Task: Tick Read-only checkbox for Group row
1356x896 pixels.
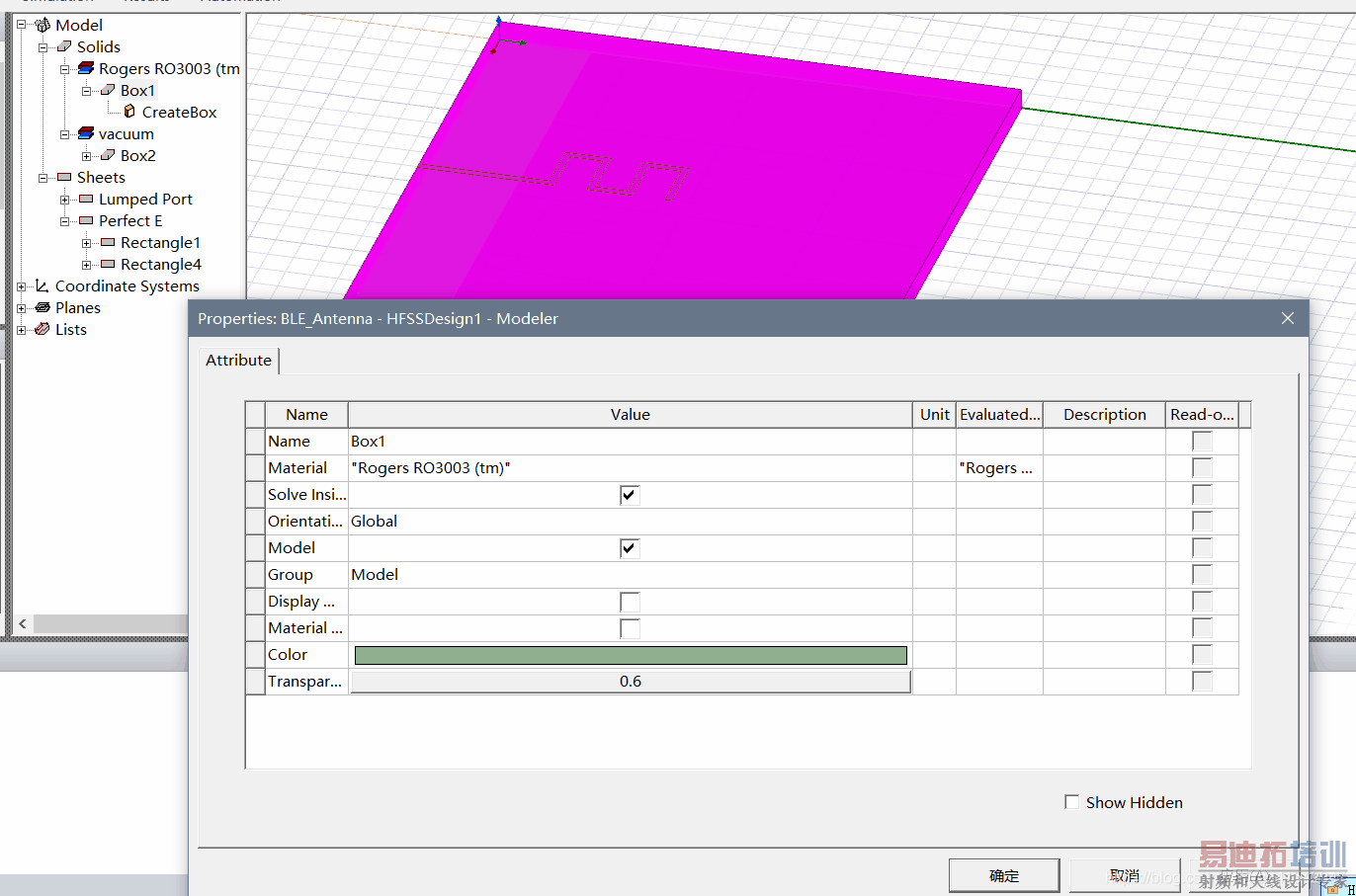Action: [x=1202, y=575]
